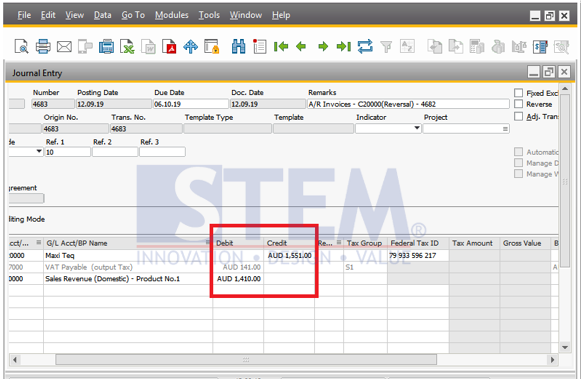Click the Due Date field 06.10.19
This screenshot has width=581, height=379.
(191, 104)
